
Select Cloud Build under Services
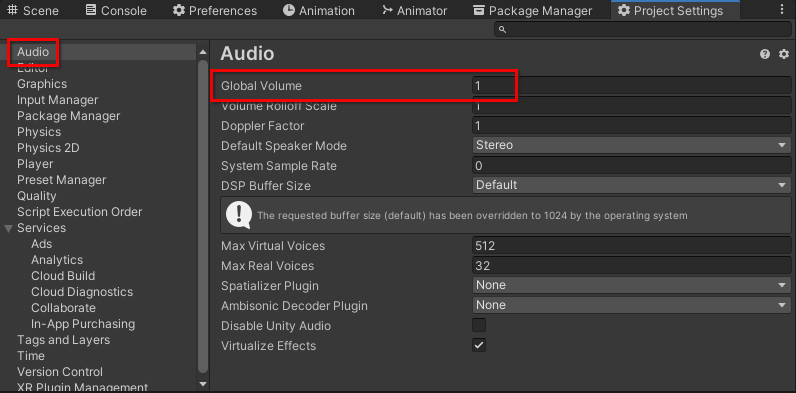pyautogui.click(x=63, y=276)
